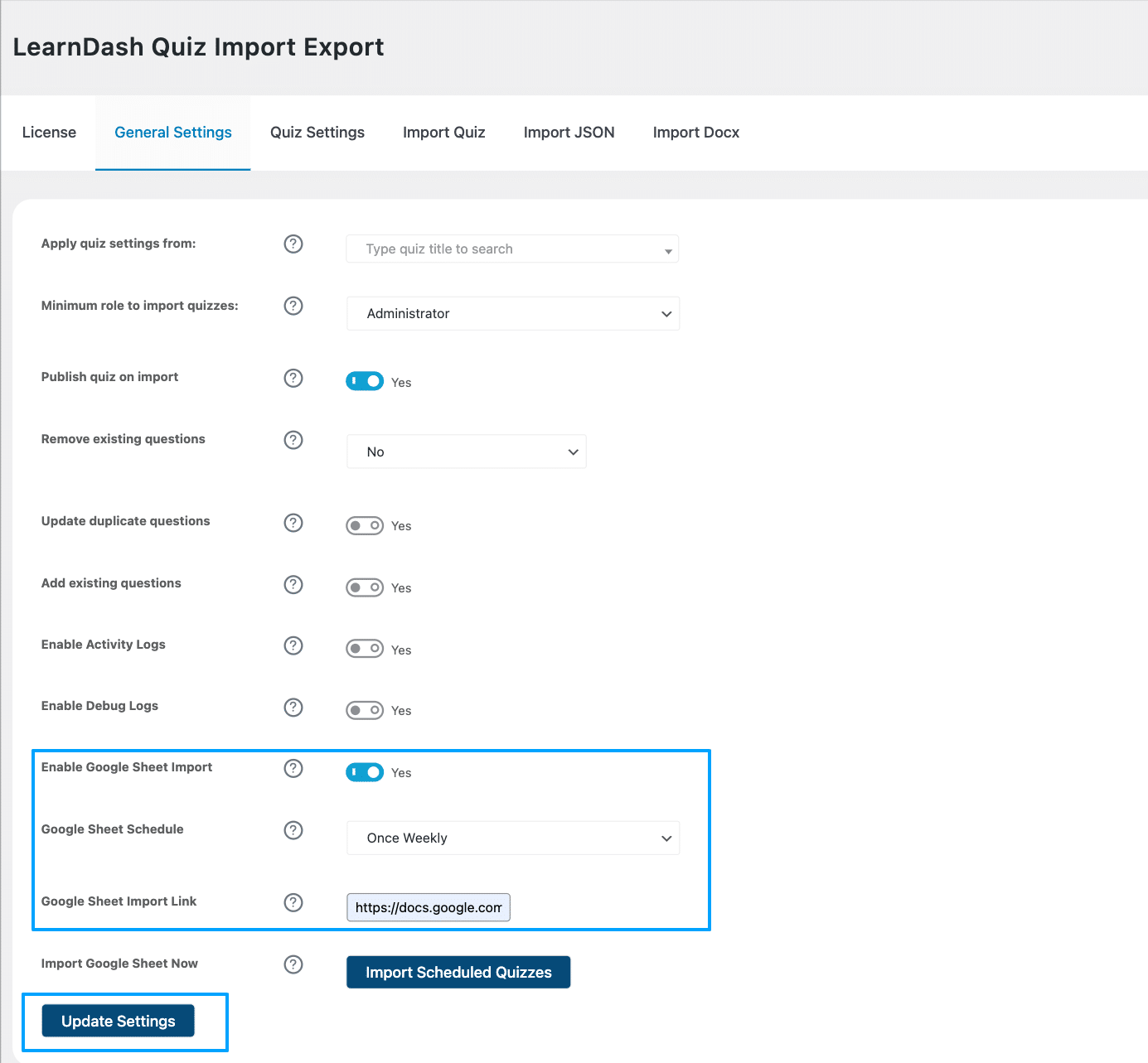Go to the Import Quiz tab
Image resolution: width=1148 pixels, height=1063 pixels.
coord(444,133)
